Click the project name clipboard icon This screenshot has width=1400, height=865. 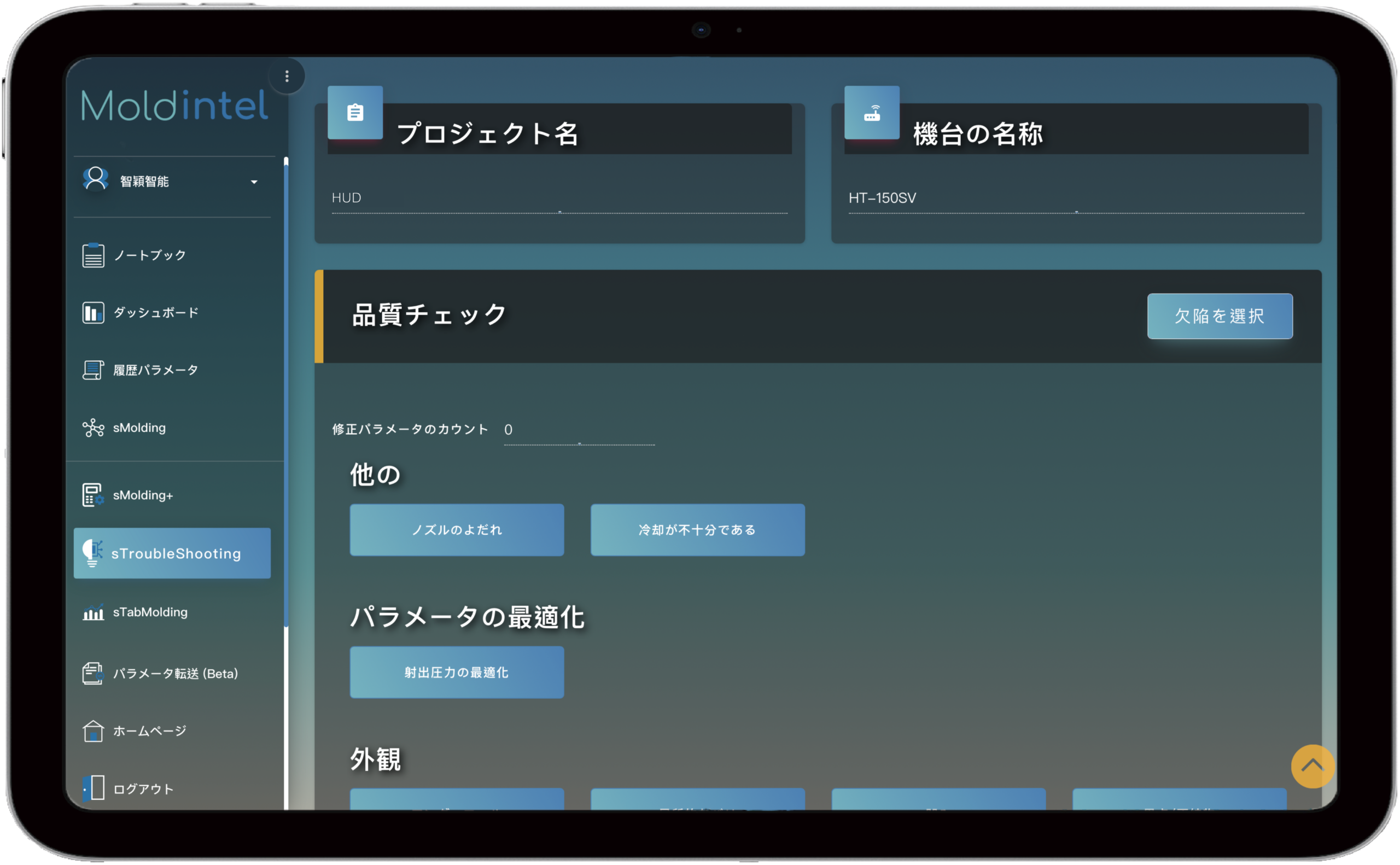click(x=355, y=113)
